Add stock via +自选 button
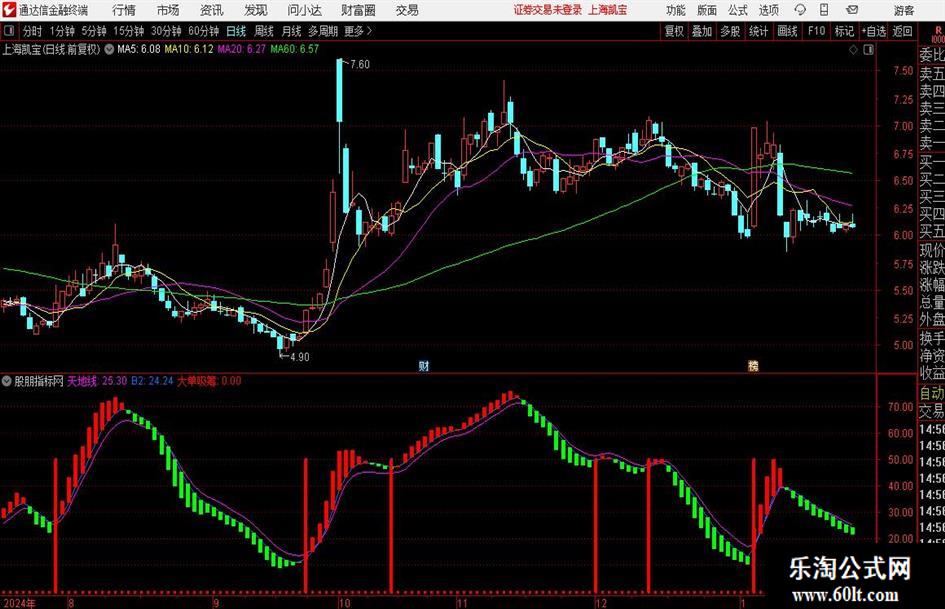The height and width of the screenshot is (609, 945). 873,31
